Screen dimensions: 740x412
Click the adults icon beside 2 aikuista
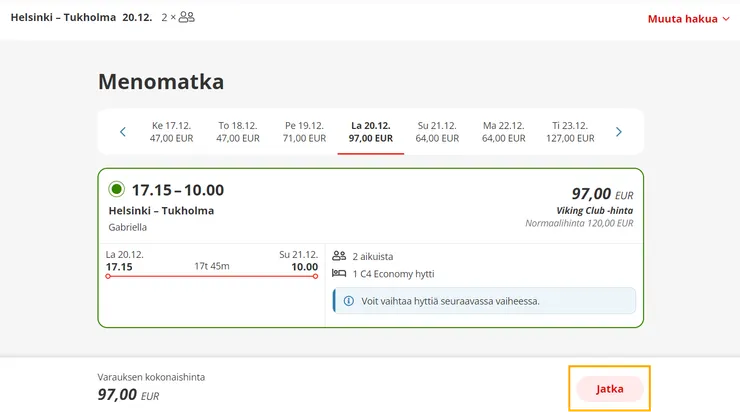click(339, 256)
